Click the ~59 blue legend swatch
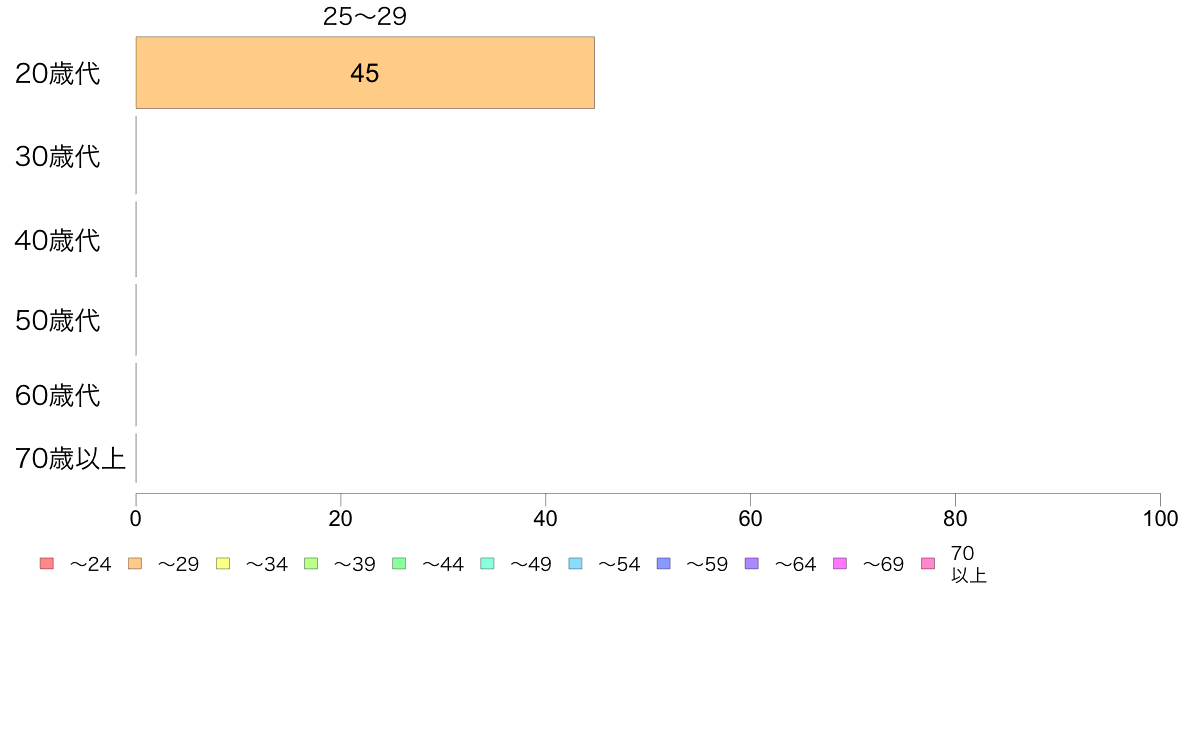This screenshot has height=736, width=1188. click(x=664, y=563)
